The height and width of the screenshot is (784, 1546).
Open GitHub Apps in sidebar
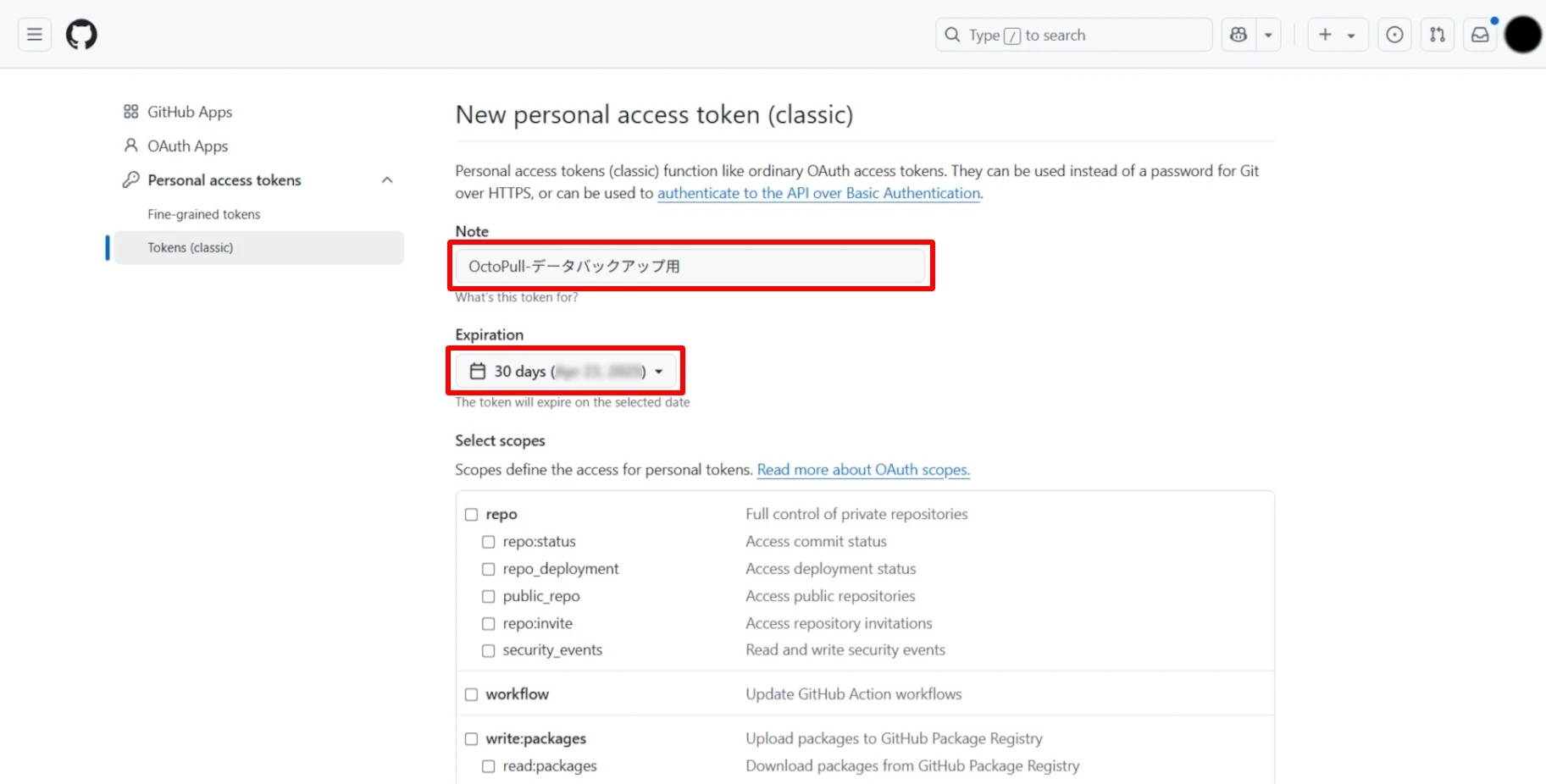pyautogui.click(x=190, y=112)
